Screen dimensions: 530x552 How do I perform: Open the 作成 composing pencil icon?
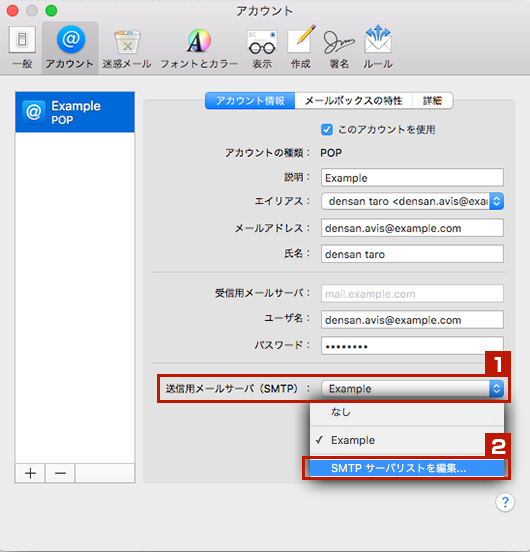pyautogui.click(x=301, y=48)
